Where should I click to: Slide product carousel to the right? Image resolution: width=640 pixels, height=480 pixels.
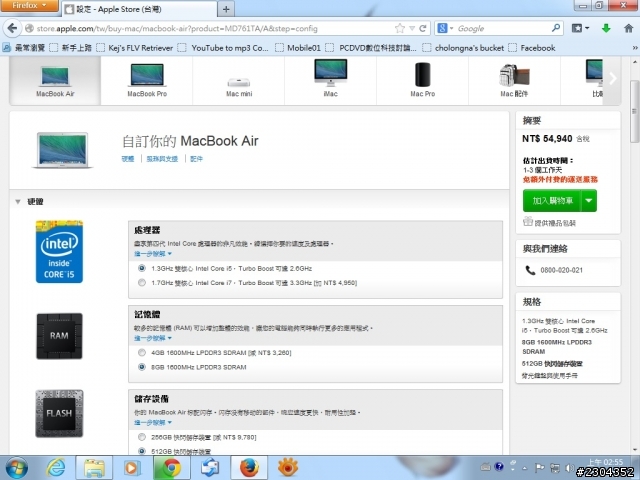612,78
